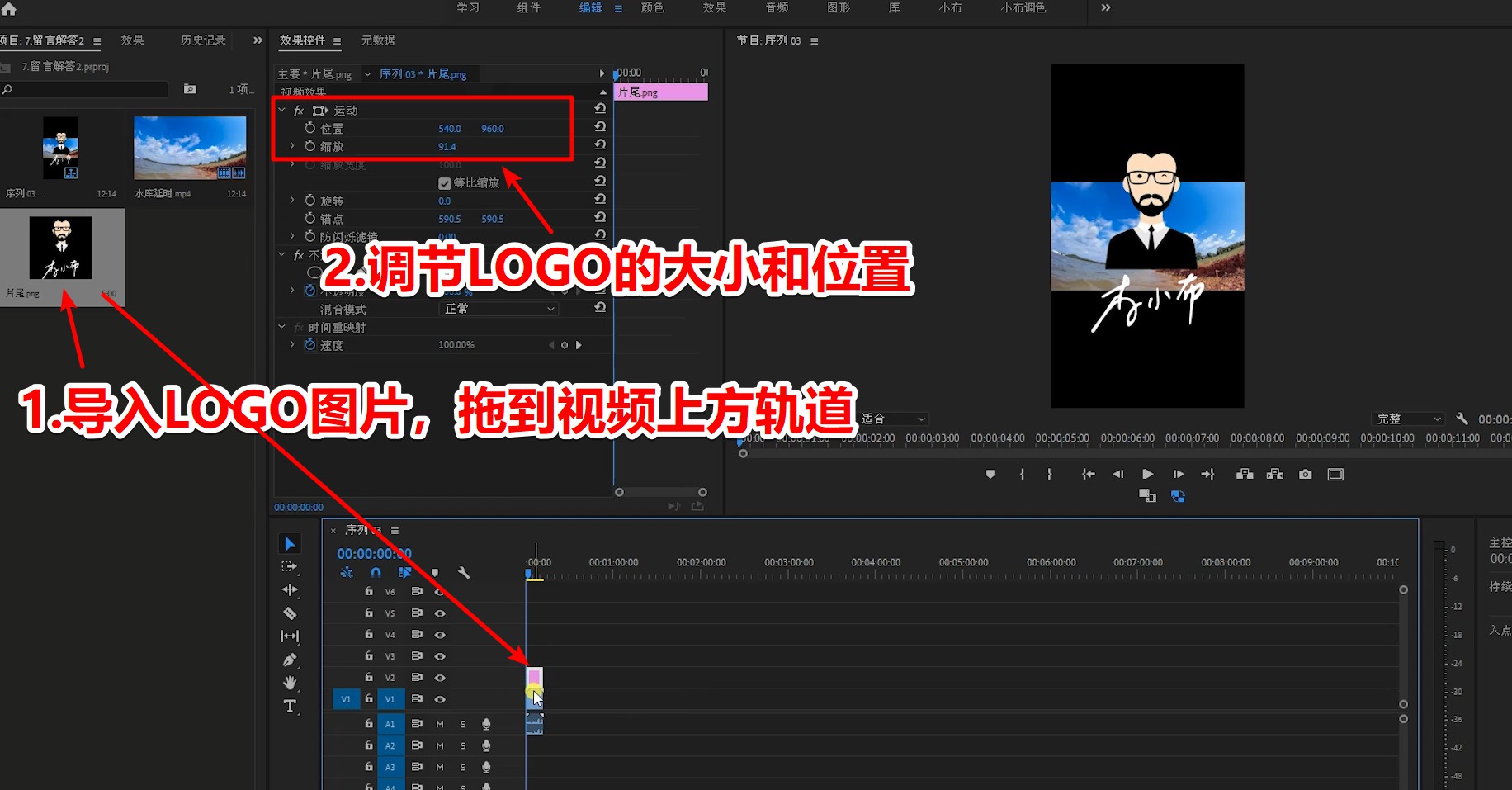Click the reset button next to 运动 effect
1512x790 pixels.
tap(600, 108)
